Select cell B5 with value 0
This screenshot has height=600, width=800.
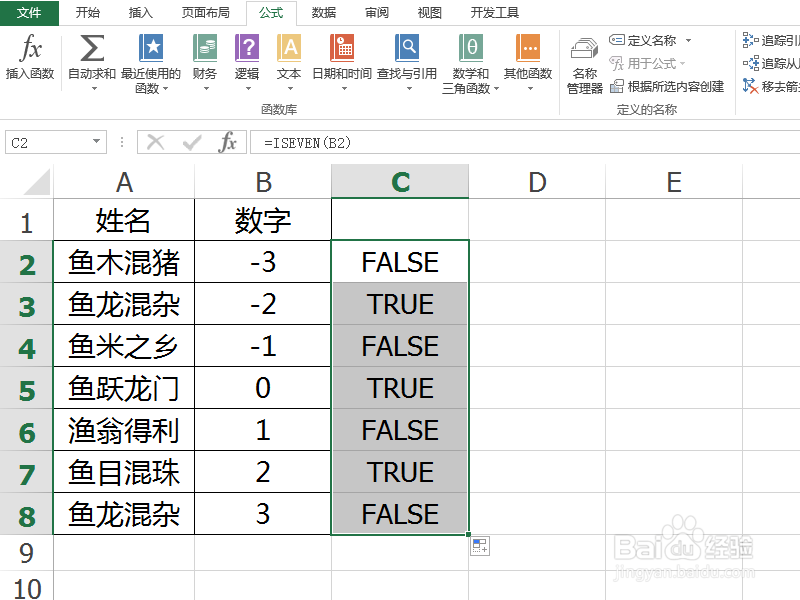[x=263, y=388]
